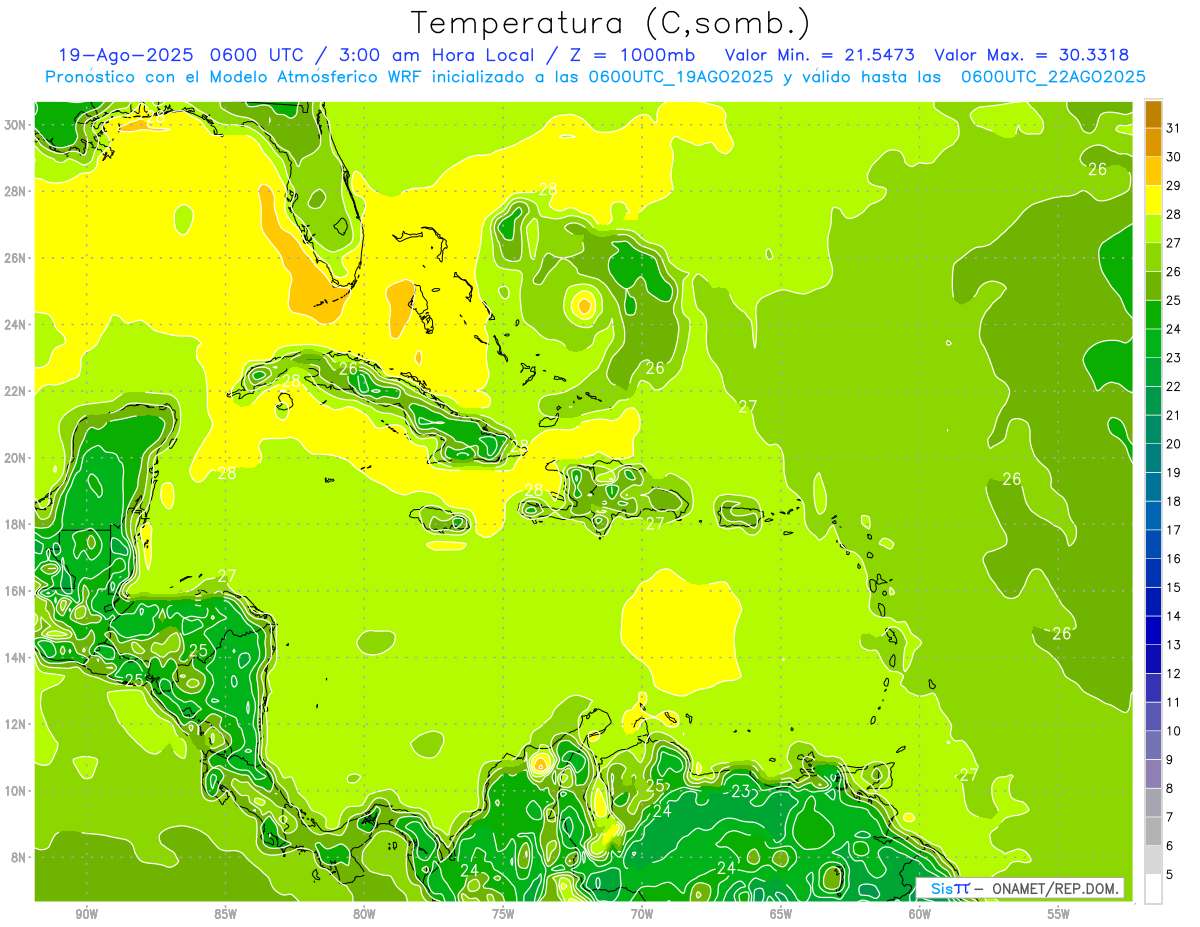This screenshot has height=927, width=1200.
Task: Click the "22N" latitude axis label
Action: 15,391
